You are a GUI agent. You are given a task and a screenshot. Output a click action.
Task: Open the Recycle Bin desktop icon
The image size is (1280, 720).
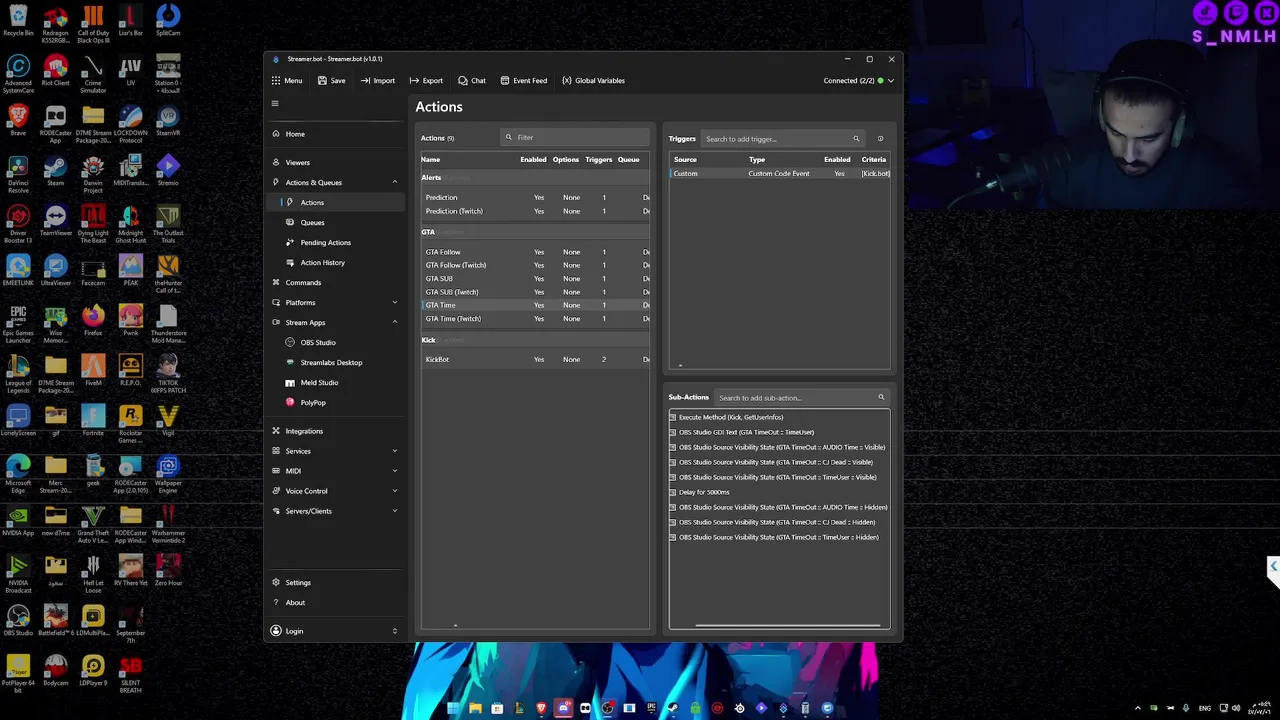tap(18, 20)
